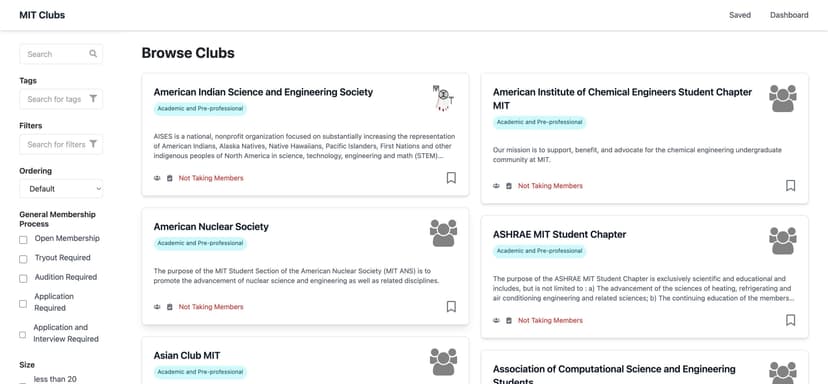828x384 pixels.
Task: Click the American Nuclear Society group avatar
Action: (444, 233)
